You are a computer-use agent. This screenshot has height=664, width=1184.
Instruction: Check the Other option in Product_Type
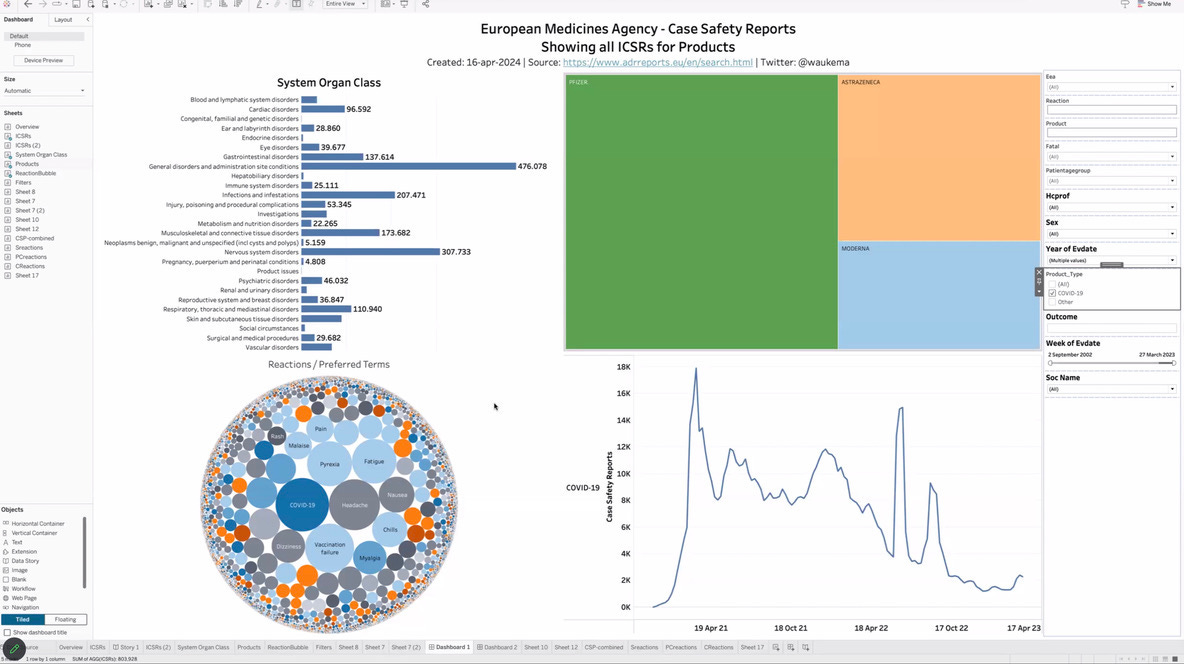1052,302
